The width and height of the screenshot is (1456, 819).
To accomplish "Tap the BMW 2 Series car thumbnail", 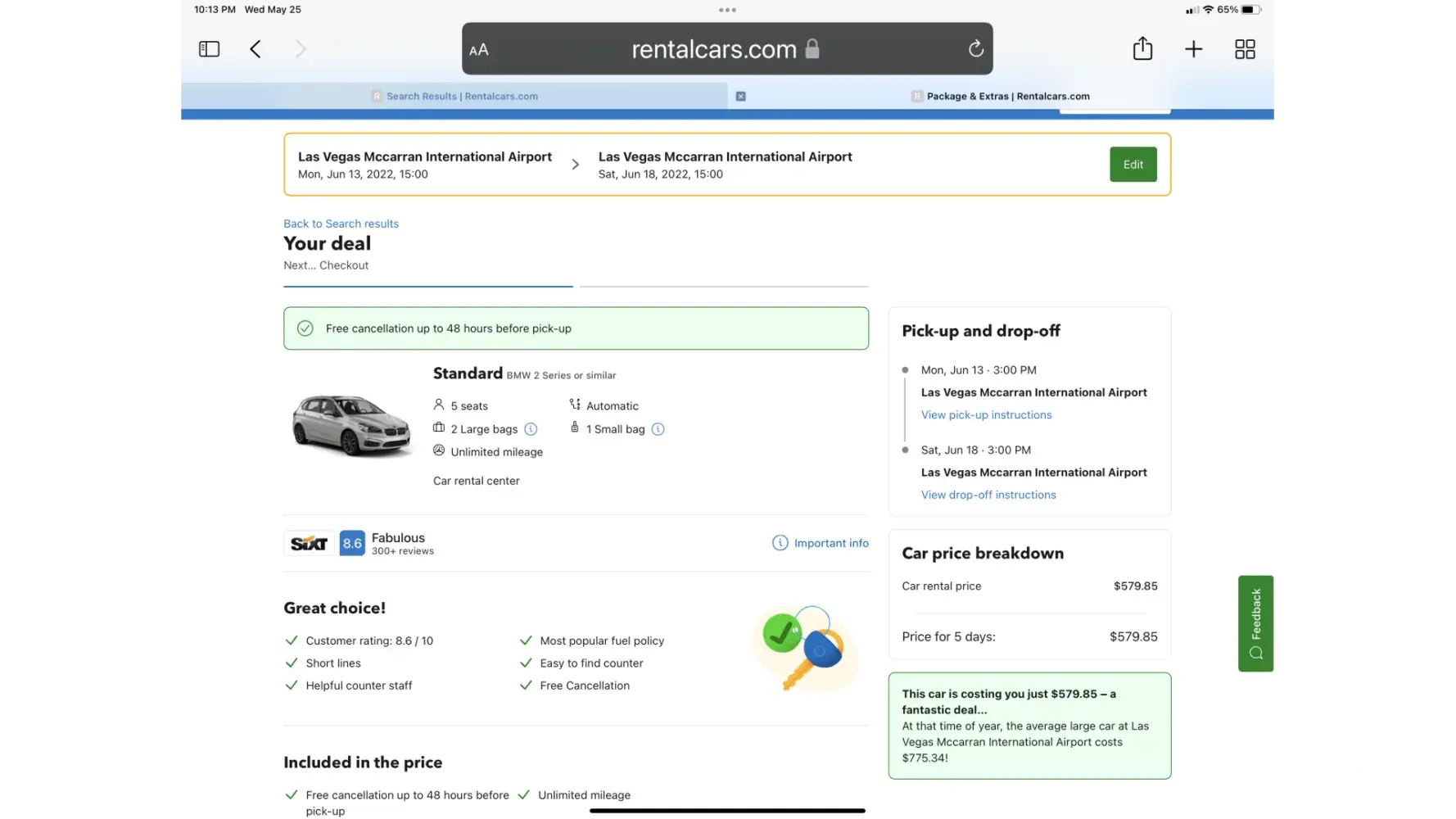I will click(352, 424).
